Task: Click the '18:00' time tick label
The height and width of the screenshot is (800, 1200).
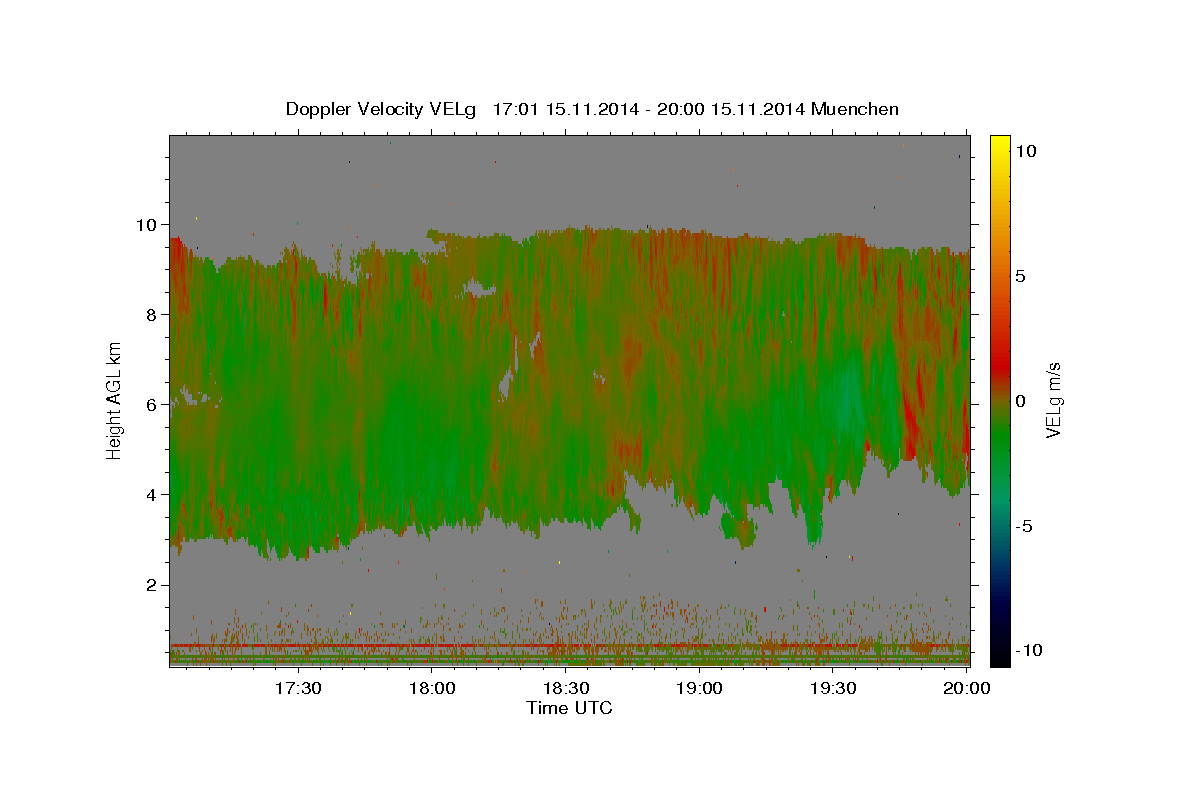Action: tap(432, 688)
